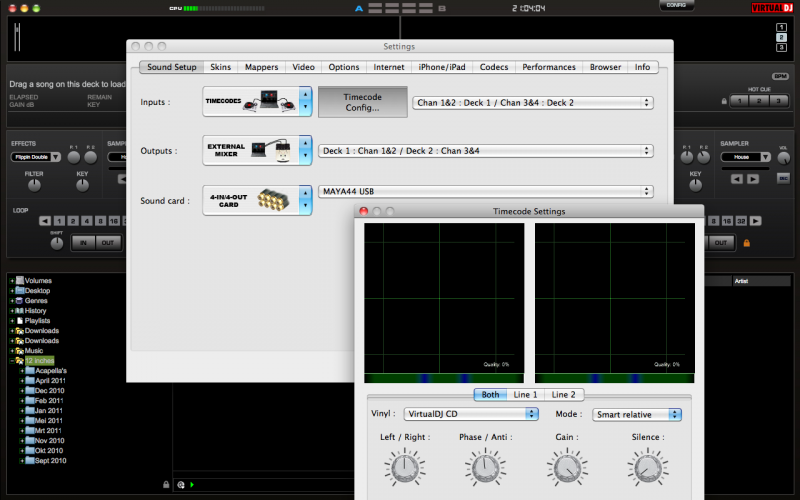Viewport: 800px width, 500px height.
Task: Click the left-deck loop IN button
Action: [x=83, y=243]
